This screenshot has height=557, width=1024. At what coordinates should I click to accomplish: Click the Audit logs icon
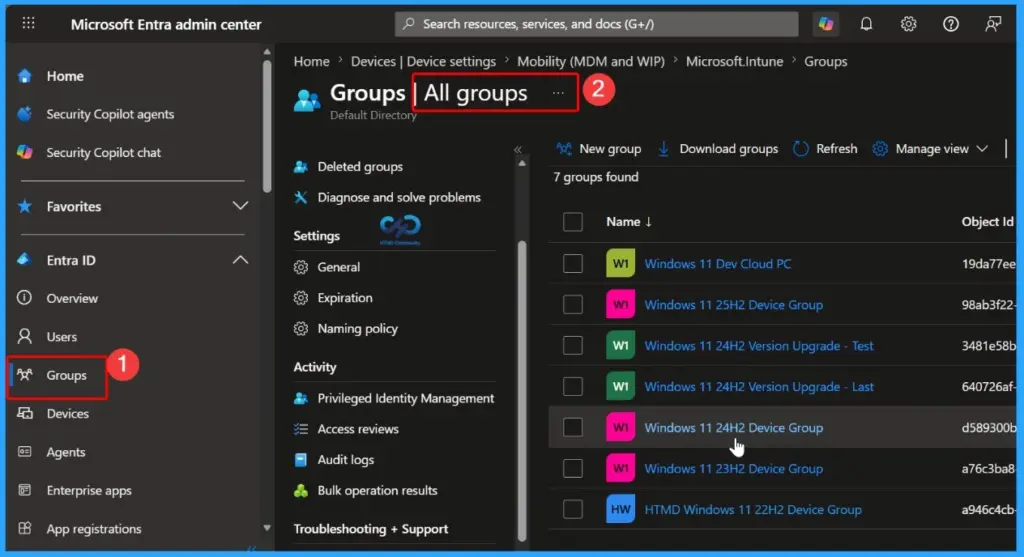point(300,460)
